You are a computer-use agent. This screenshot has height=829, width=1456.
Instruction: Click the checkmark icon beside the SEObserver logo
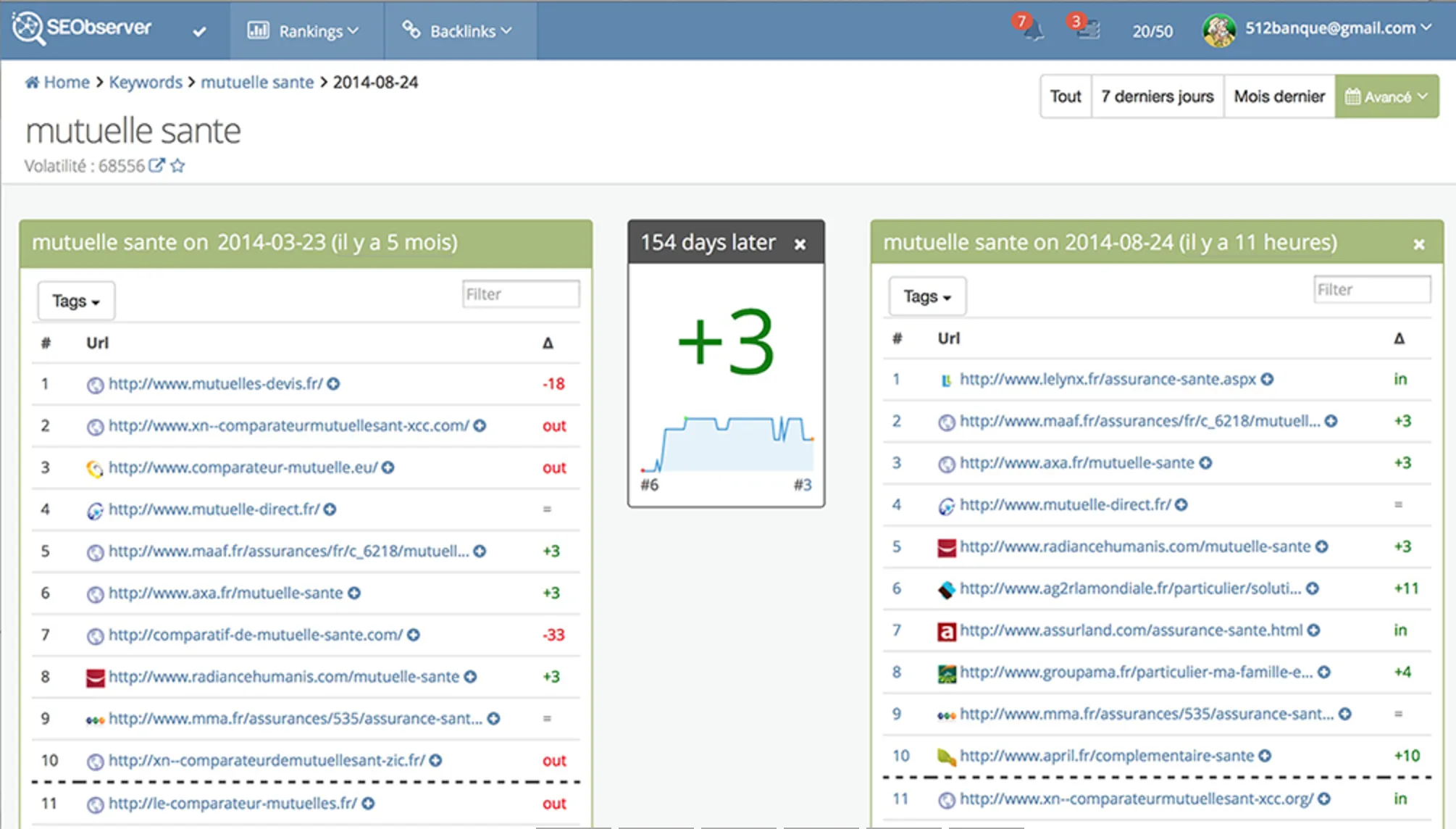(x=200, y=31)
